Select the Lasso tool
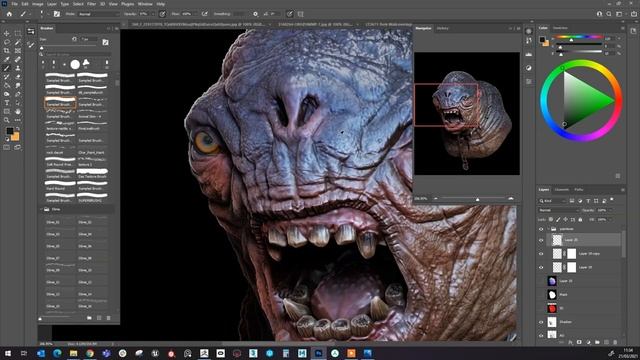This screenshot has width=640, height=360. pyautogui.click(x=7, y=42)
